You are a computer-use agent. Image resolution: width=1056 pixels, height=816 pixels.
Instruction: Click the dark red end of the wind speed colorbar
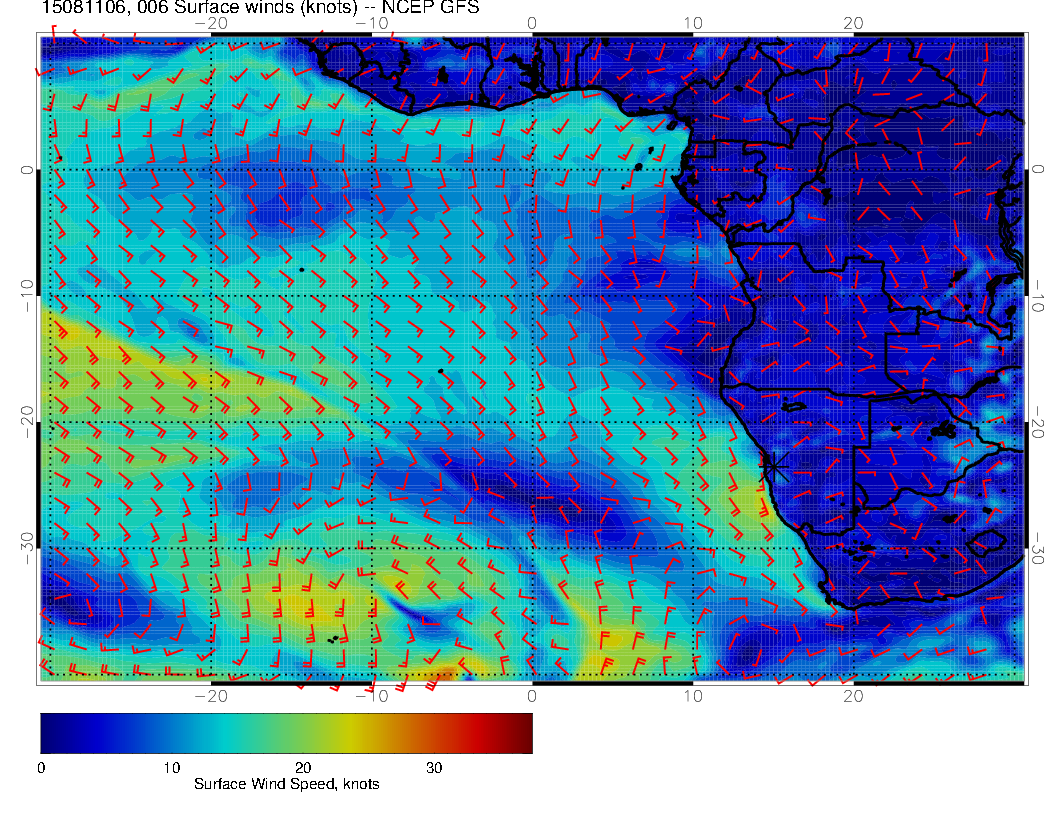click(x=525, y=733)
